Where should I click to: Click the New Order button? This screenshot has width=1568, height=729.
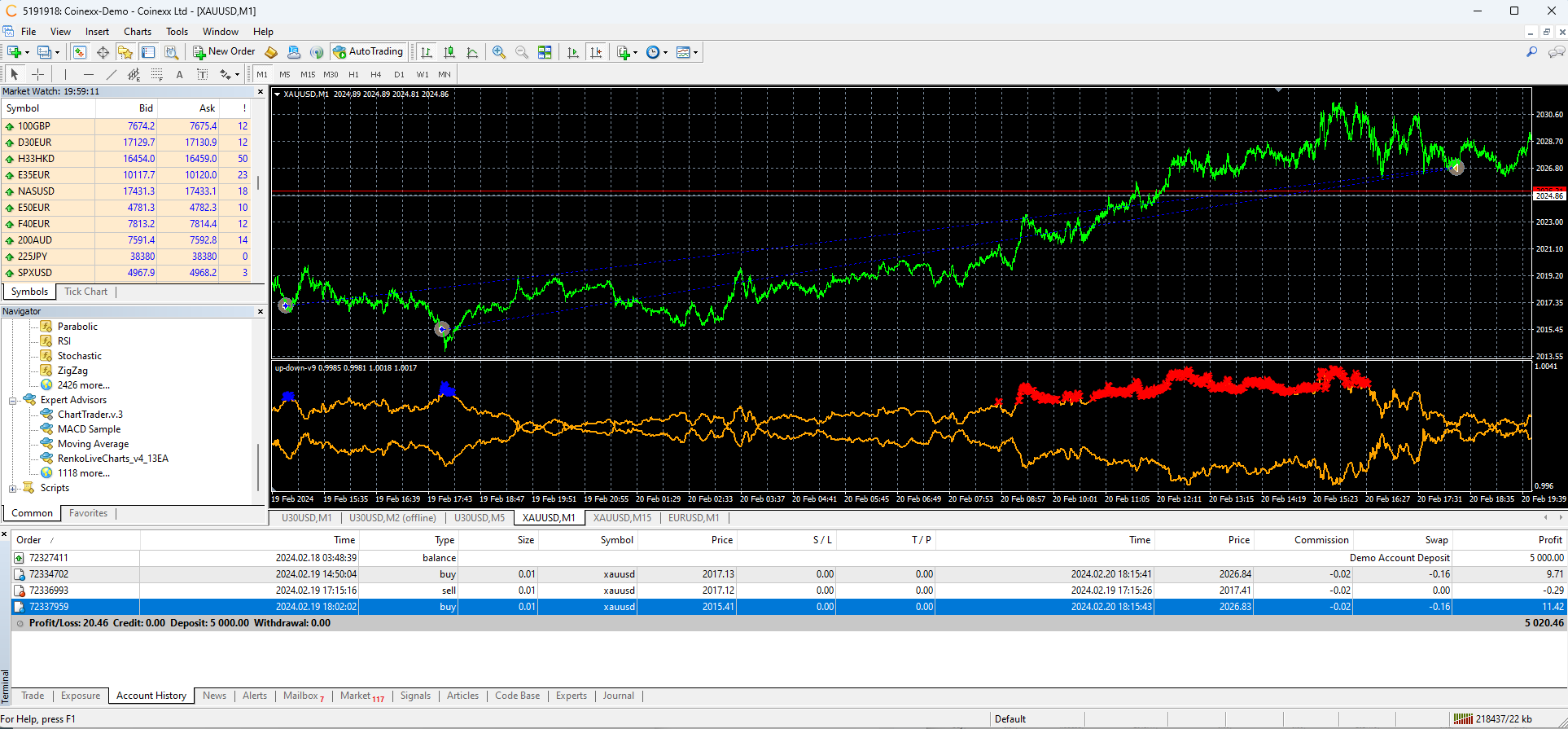(224, 51)
